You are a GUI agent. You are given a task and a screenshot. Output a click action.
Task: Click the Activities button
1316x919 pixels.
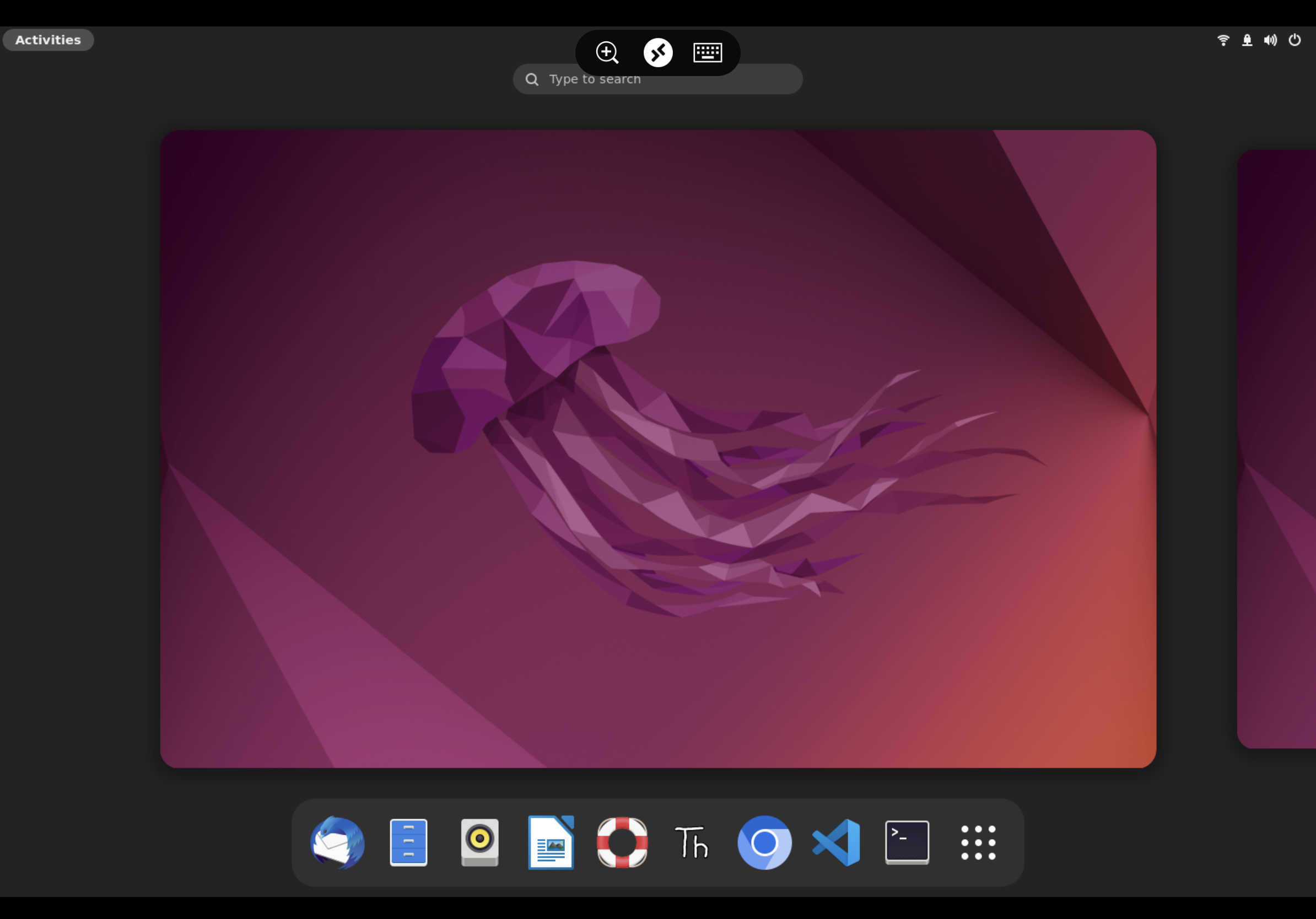pos(48,40)
